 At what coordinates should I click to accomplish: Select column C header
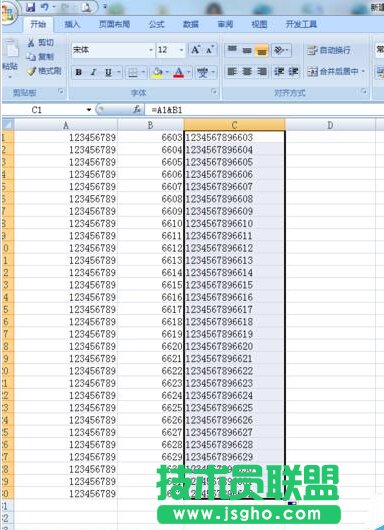pos(235,125)
